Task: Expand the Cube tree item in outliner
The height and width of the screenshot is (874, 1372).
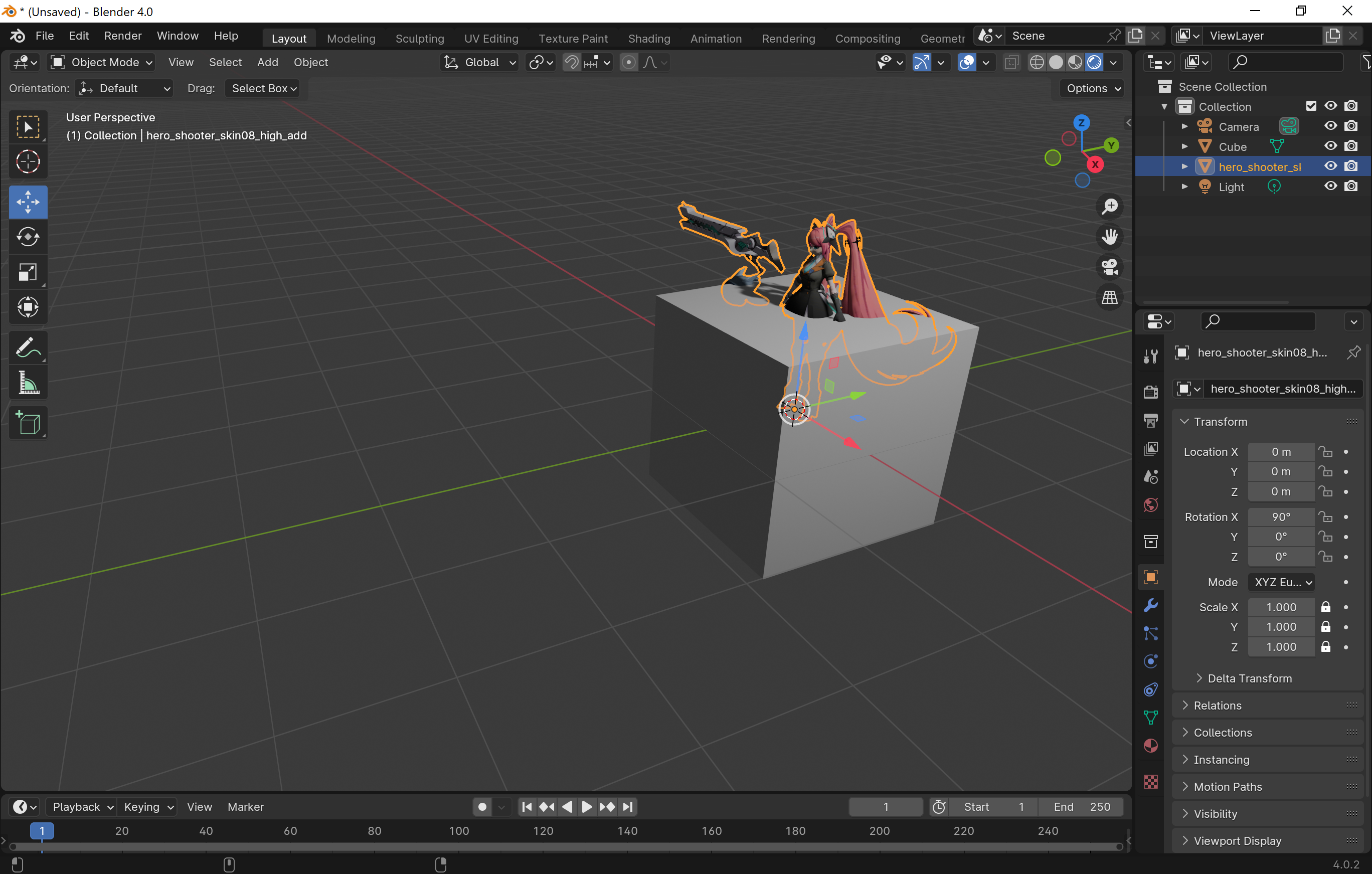Action: [x=1184, y=146]
